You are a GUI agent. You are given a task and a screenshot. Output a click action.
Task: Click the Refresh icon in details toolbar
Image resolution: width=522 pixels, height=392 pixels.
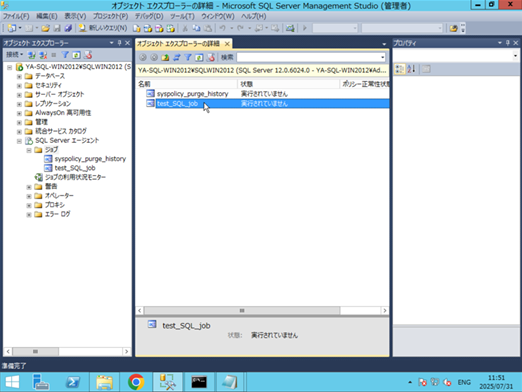(x=199, y=57)
